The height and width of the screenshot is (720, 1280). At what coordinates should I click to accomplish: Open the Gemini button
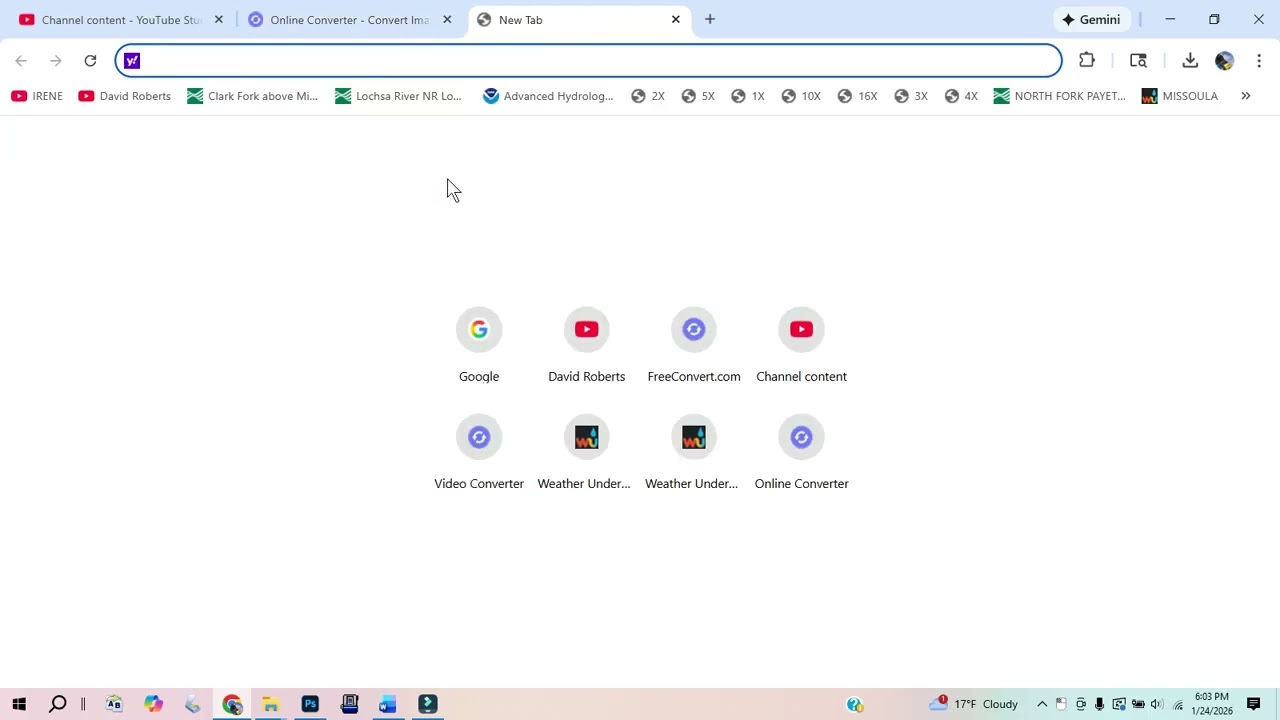click(x=1091, y=19)
